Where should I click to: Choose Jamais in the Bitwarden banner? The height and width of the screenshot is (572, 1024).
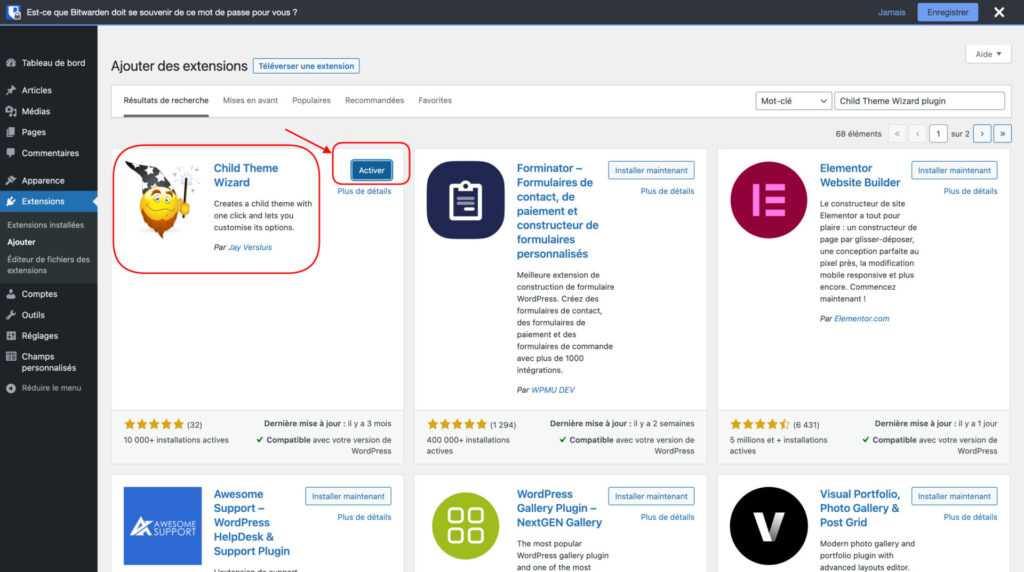tap(891, 12)
